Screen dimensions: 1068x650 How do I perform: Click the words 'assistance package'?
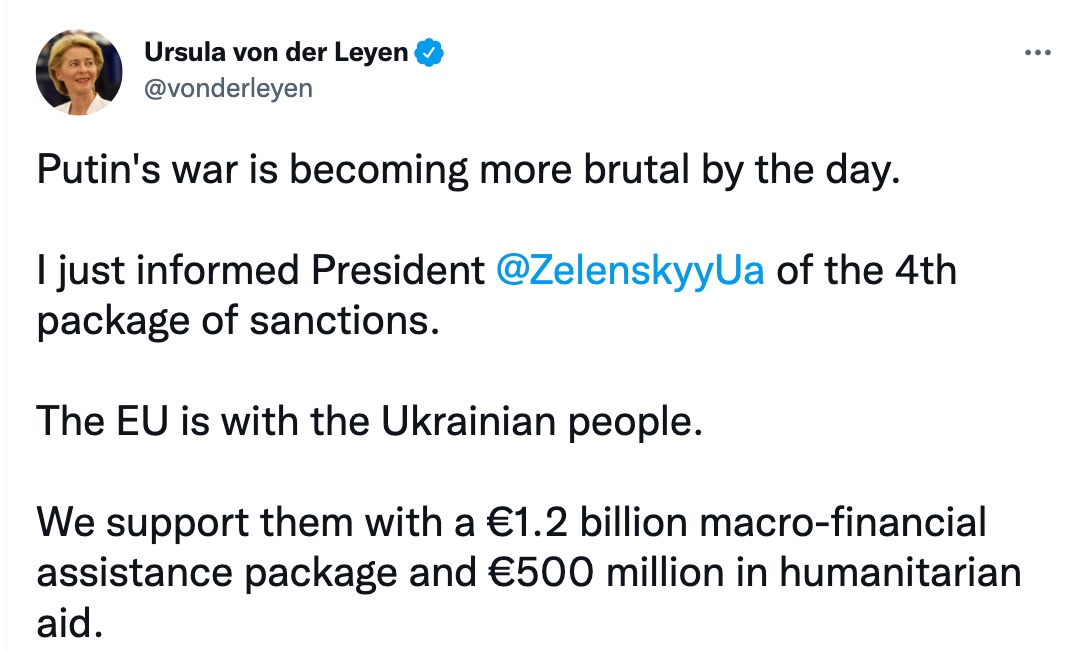[x=217, y=573]
